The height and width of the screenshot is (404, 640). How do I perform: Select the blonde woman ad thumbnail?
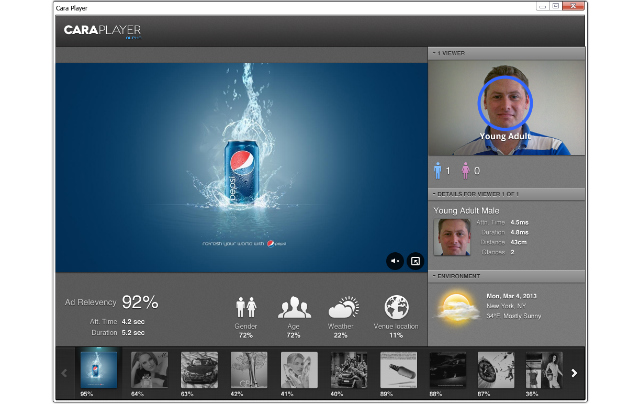coord(299,370)
